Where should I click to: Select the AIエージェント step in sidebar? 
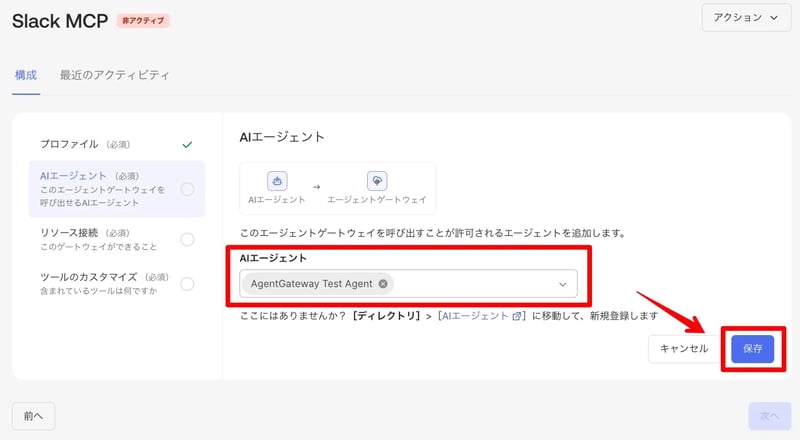click(117, 189)
